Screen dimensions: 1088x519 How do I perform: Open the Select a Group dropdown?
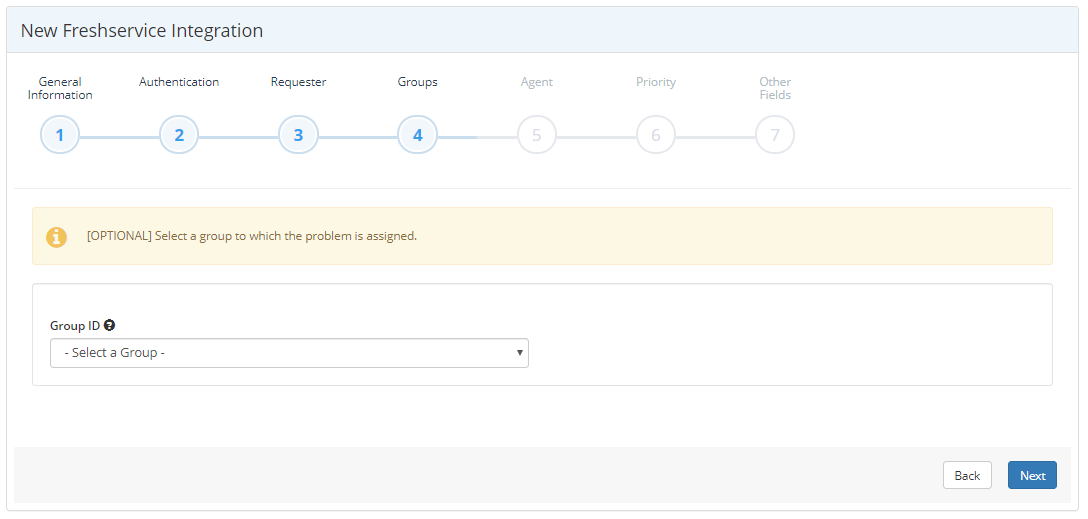(289, 353)
